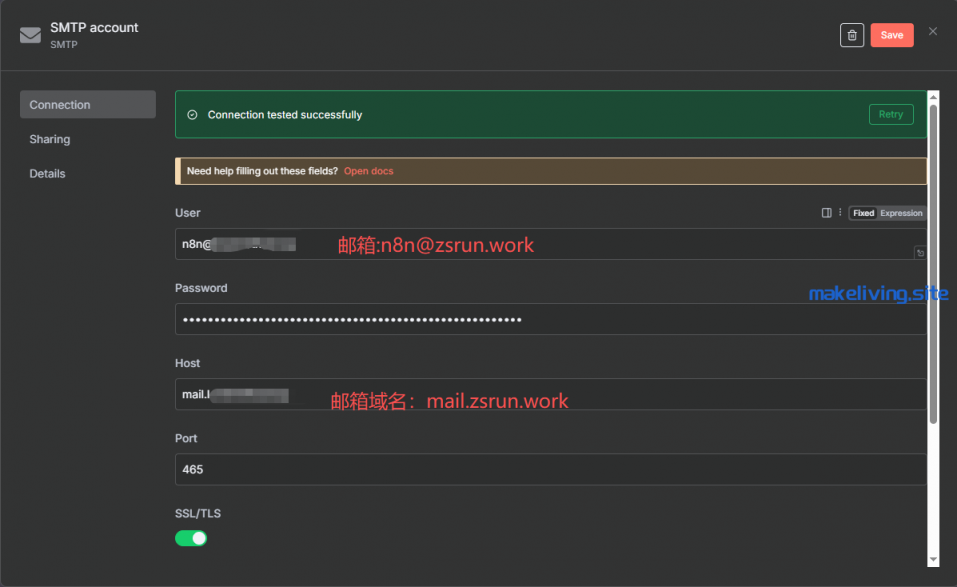The height and width of the screenshot is (587, 957).
Task: Click the drag-parameter icon below the User field
Action: coord(920,253)
